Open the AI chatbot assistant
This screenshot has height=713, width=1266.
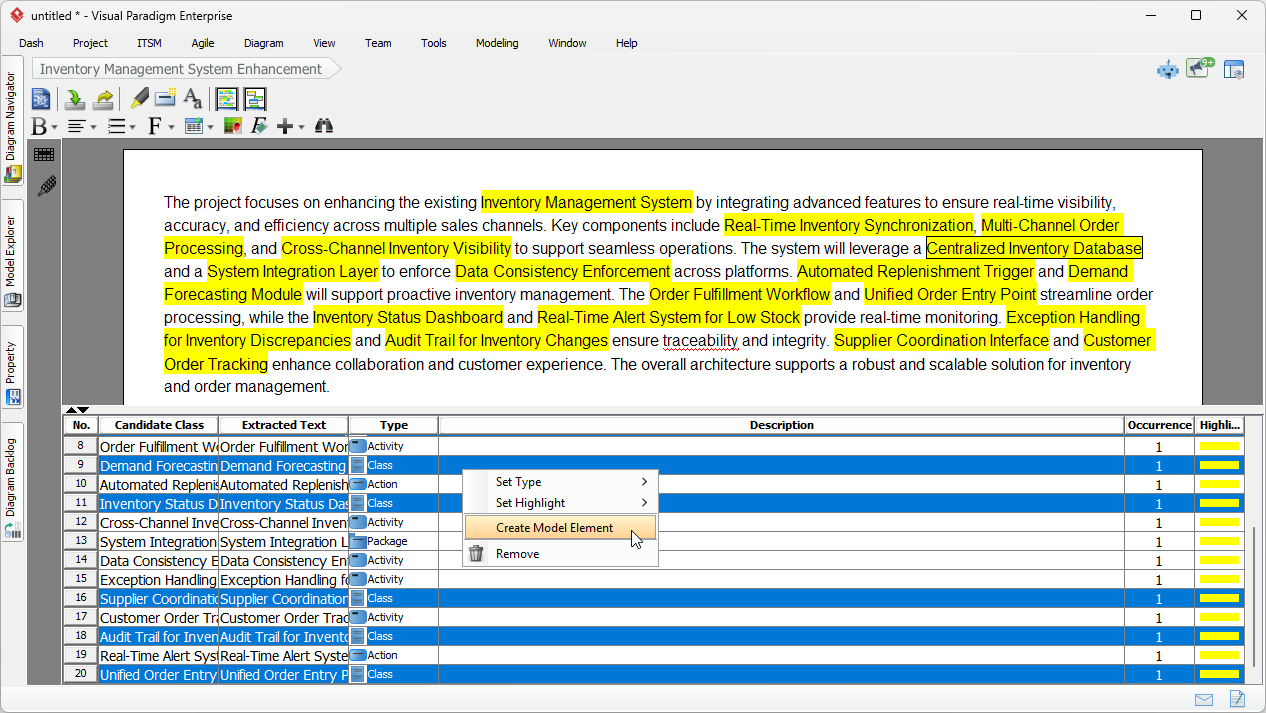coord(1168,69)
